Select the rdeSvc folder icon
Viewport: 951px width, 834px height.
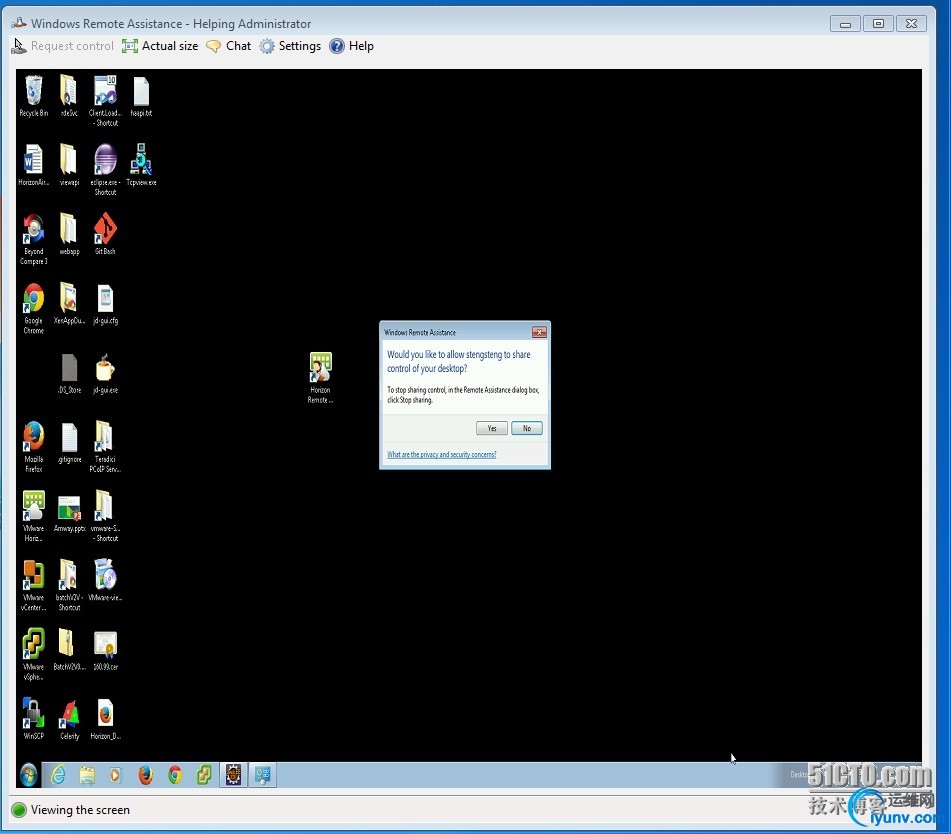[x=69, y=96]
